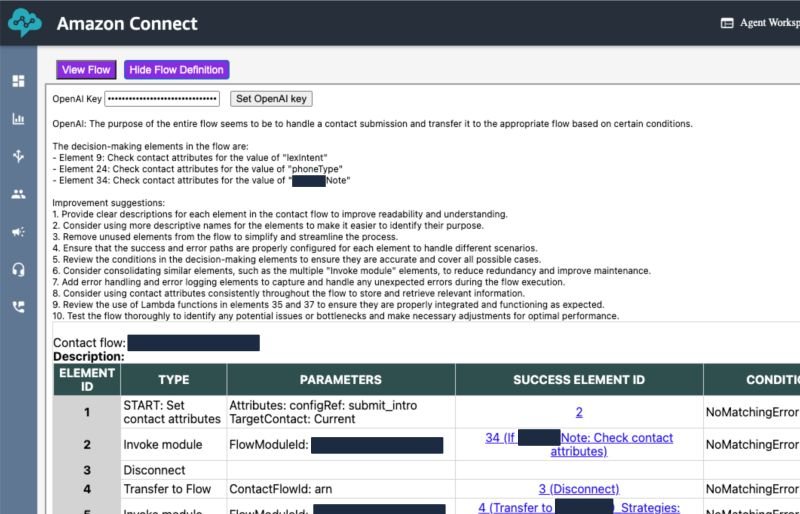
Task: Click the 'Improvement suggestions:' heading
Action: (x=109, y=203)
